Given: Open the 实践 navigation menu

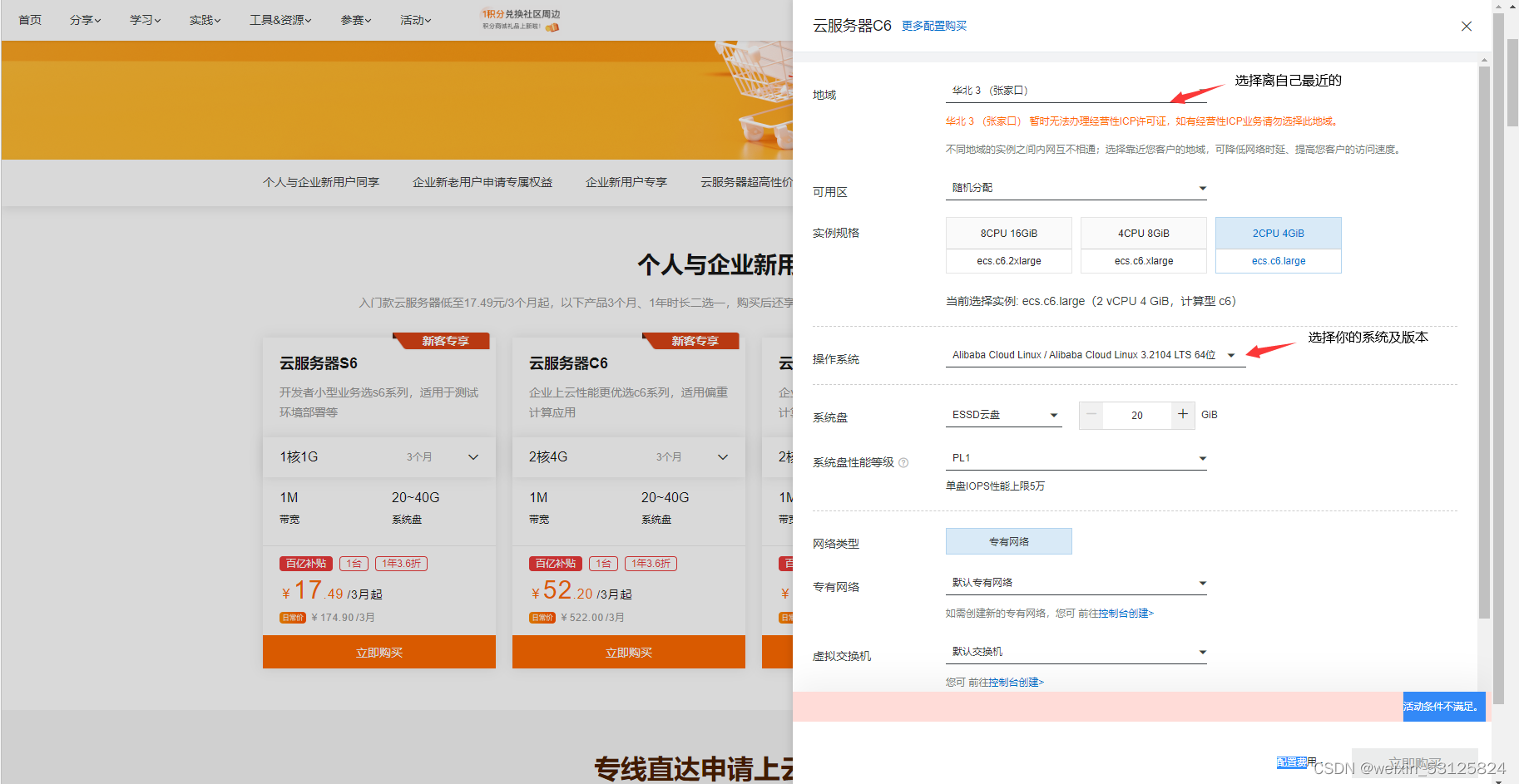Looking at the screenshot, I should [x=205, y=20].
